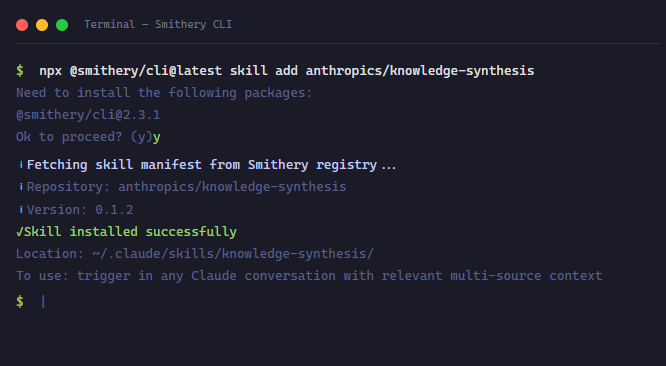Click the Terminal – Smithery CLI title
Viewport: 666px width, 366px height.
(158, 25)
